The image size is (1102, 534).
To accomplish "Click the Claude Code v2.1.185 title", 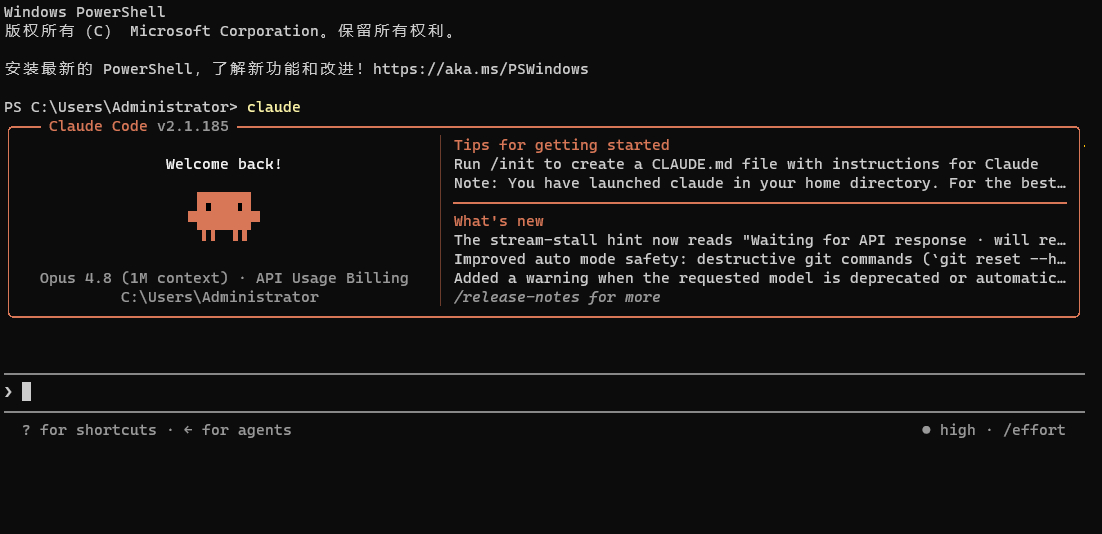I will [x=138, y=126].
